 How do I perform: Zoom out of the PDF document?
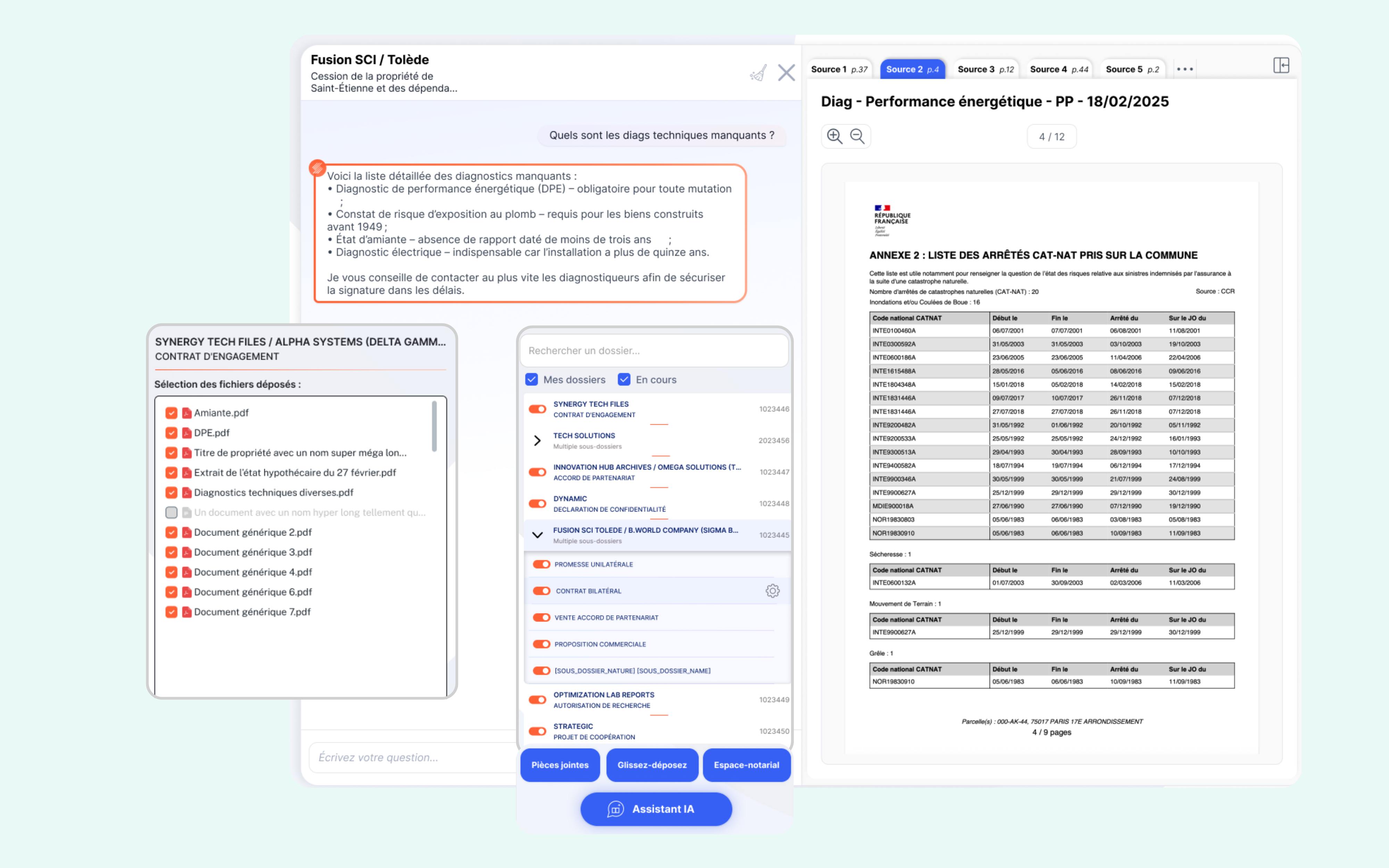click(857, 136)
